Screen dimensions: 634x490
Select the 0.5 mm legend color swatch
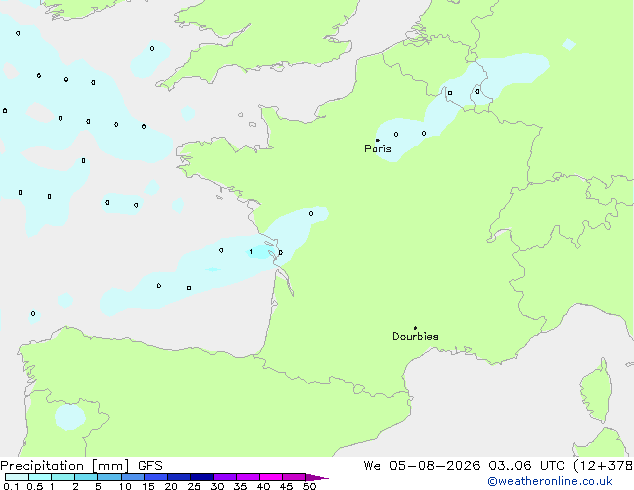[40, 477]
